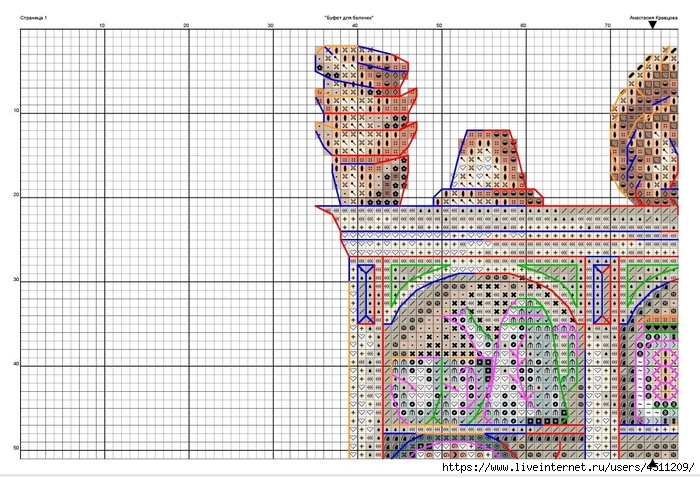Click column number 40 on the top ruler
Screen dimensions: 700x478
[x=355, y=25]
